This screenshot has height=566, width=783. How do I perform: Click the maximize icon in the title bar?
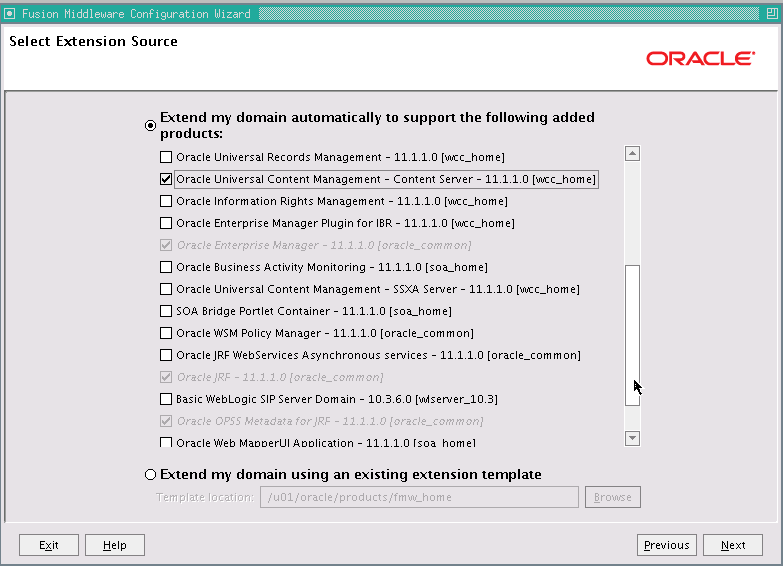point(772,13)
